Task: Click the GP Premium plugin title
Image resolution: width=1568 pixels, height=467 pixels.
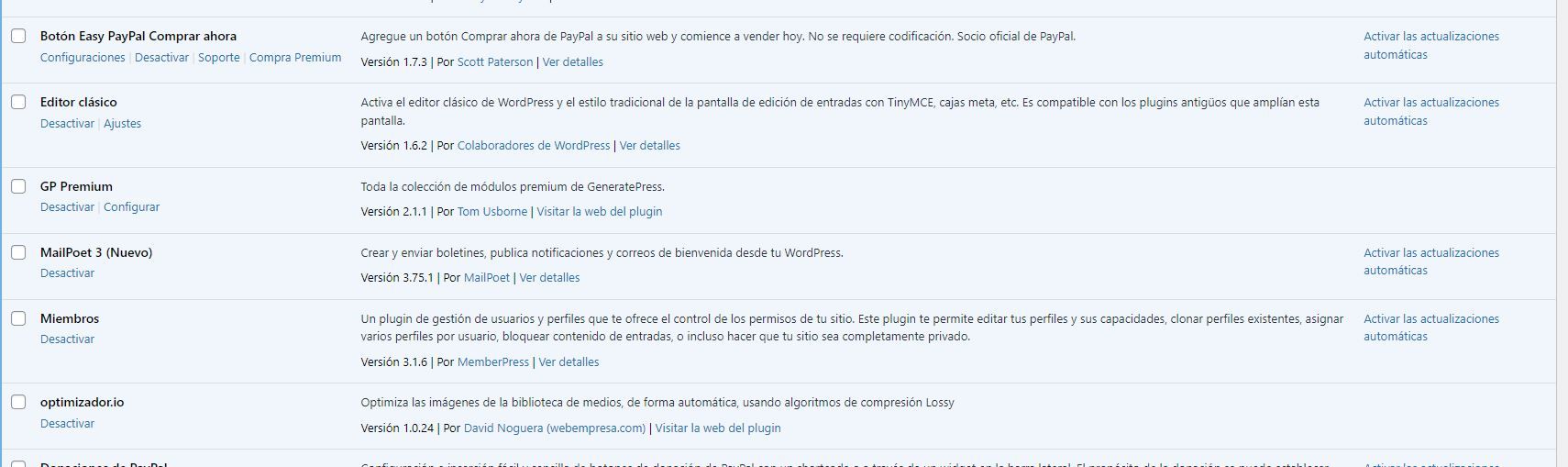Action: pyautogui.click(x=76, y=186)
